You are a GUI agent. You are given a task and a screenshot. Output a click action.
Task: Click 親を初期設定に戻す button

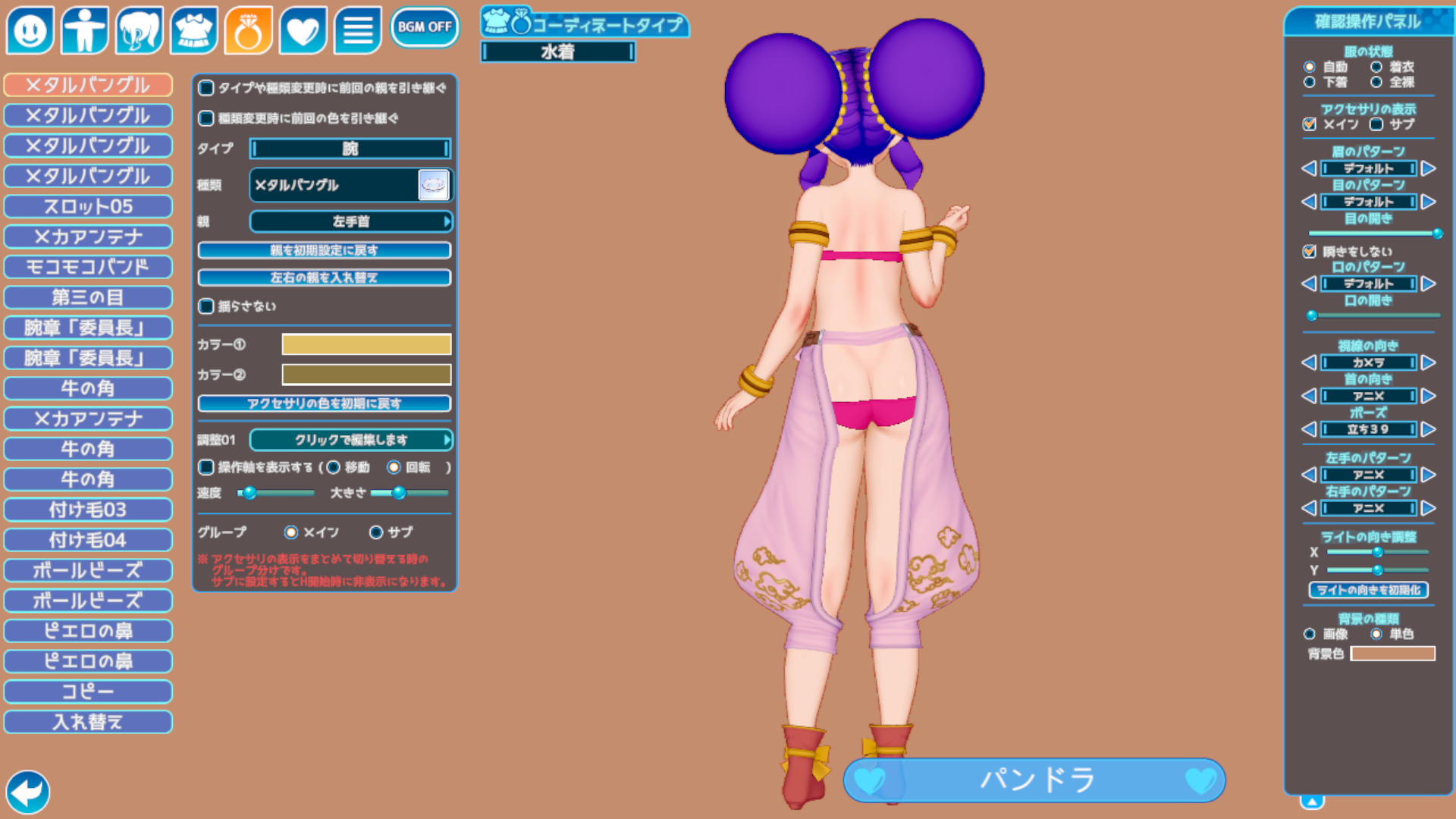[325, 250]
